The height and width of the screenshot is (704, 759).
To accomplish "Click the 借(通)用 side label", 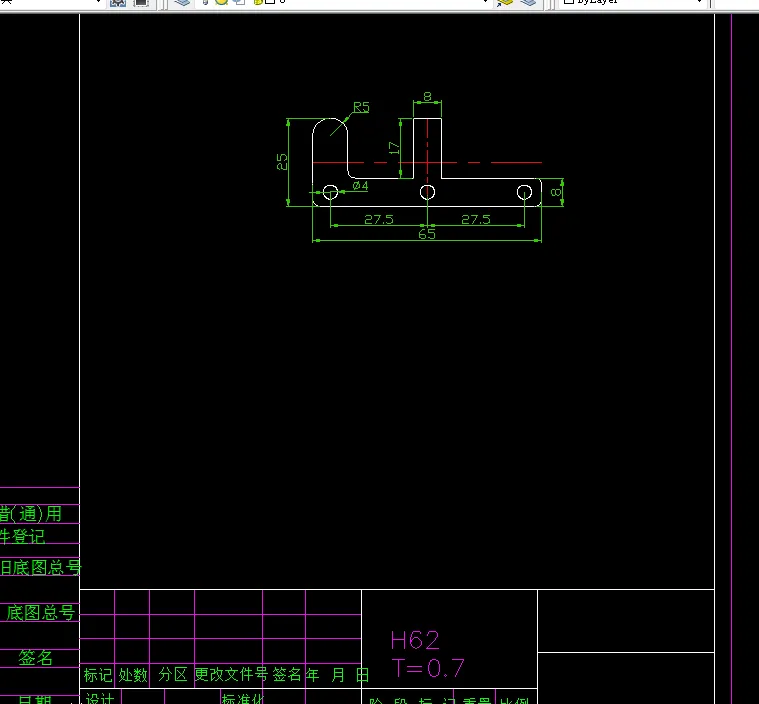I will coord(30,513).
